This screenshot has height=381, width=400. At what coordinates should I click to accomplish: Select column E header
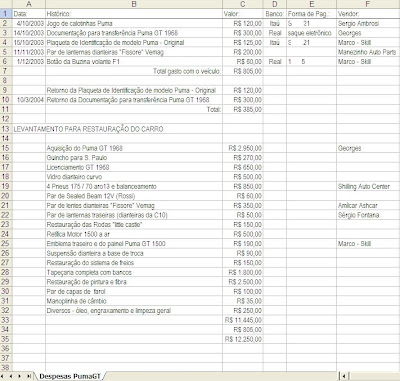312,4
